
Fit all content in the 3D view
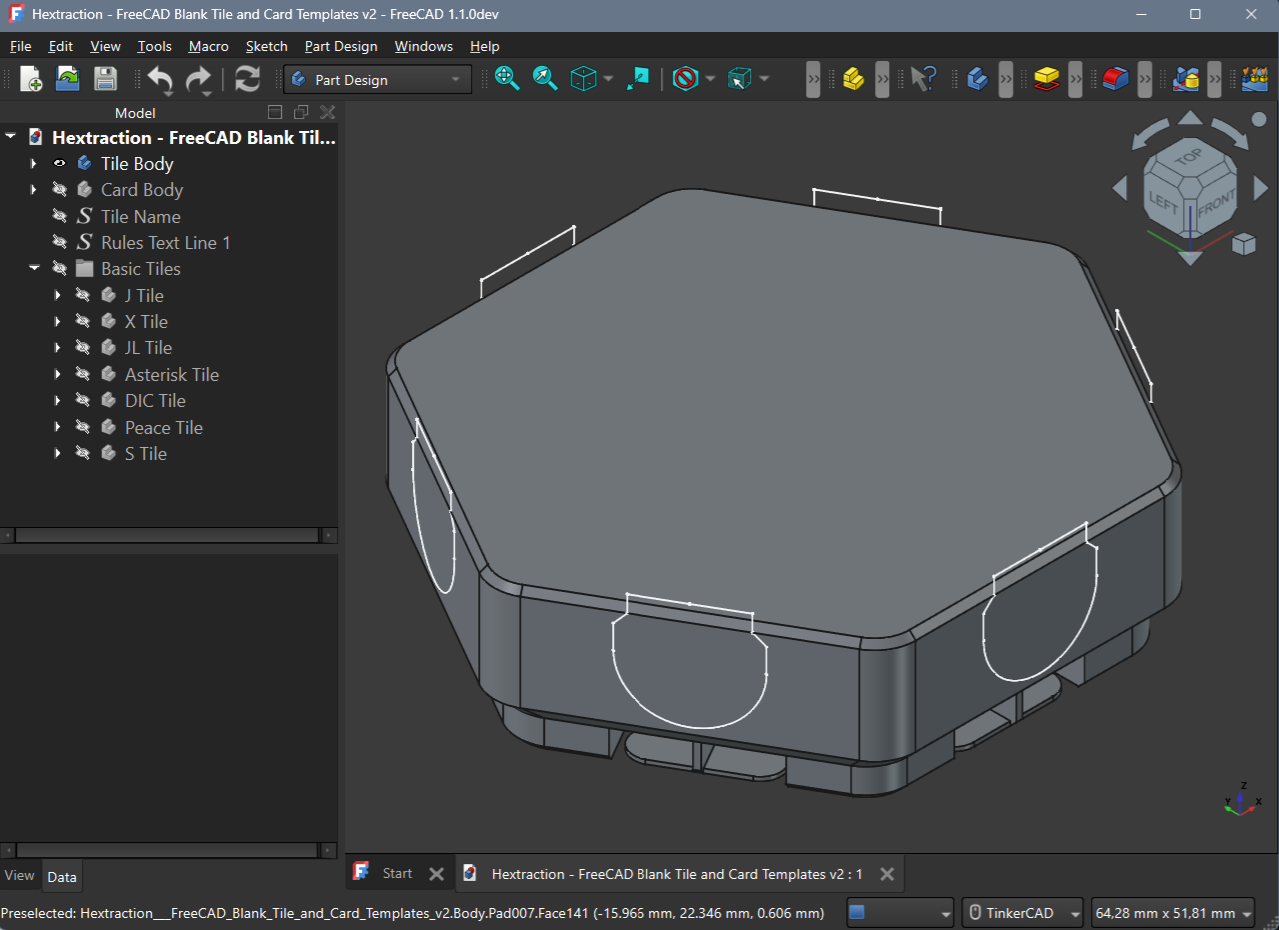(507, 79)
